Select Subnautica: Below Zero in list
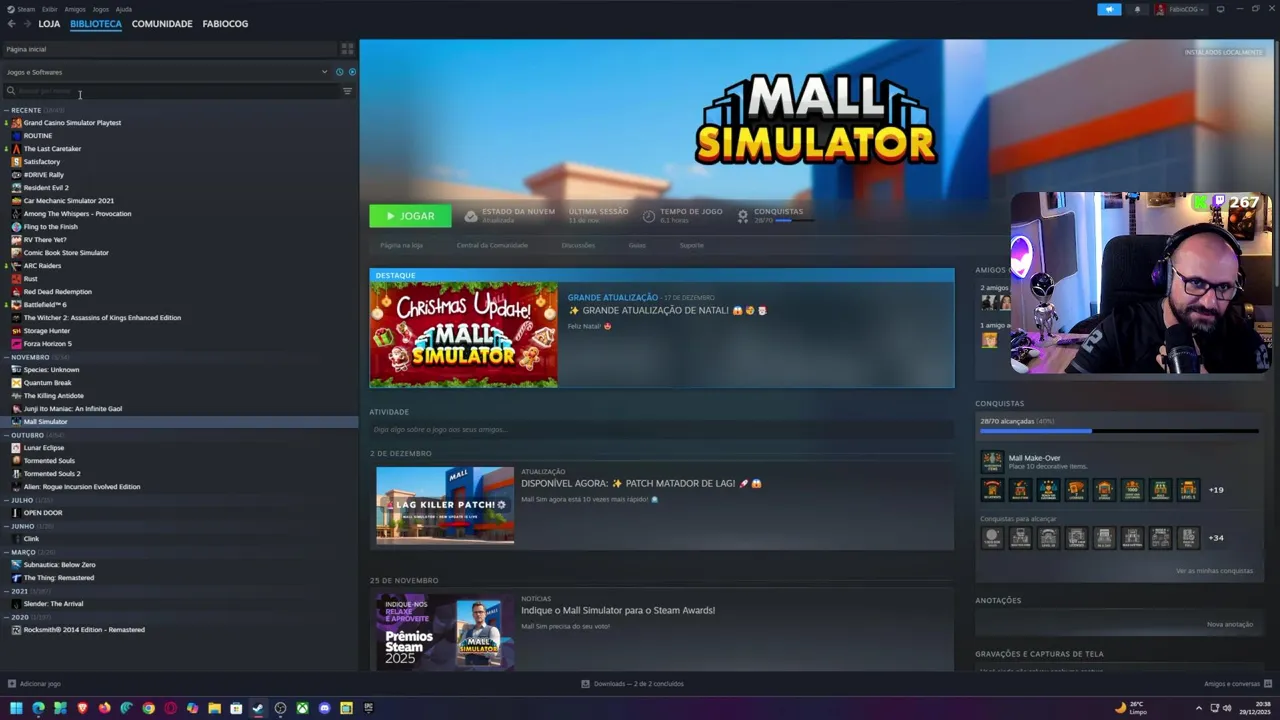Screen dimensions: 1280x720 point(59,565)
